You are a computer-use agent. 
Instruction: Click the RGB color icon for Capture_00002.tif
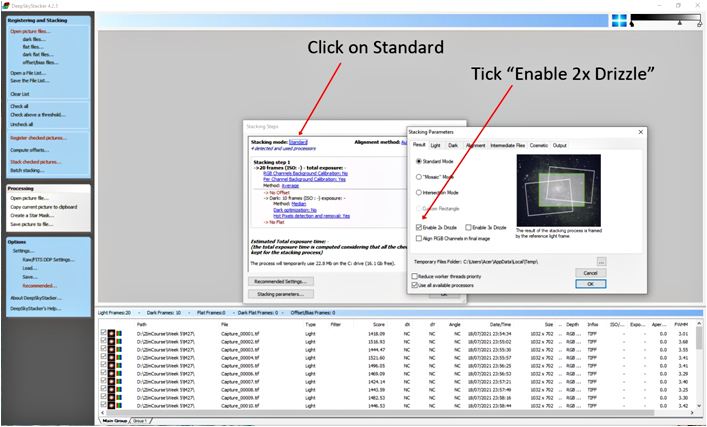coord(119,342)
